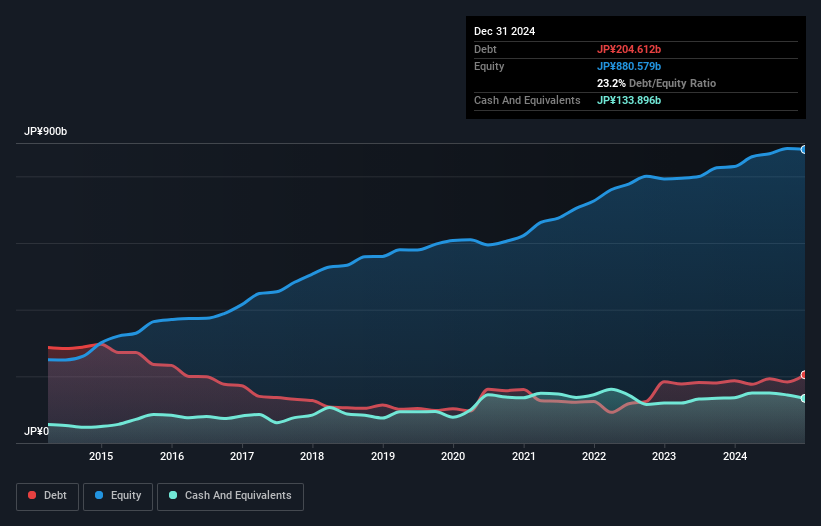Image resolution: width=821 pixels, height=526 pixels.
Task: Click the 2020 axis label
Action: 453,456
